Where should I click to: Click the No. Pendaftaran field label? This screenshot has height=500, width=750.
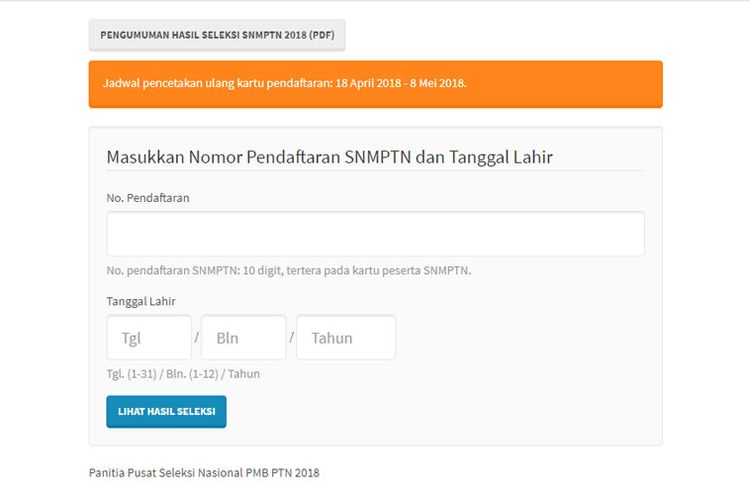[x=148, y=198]
